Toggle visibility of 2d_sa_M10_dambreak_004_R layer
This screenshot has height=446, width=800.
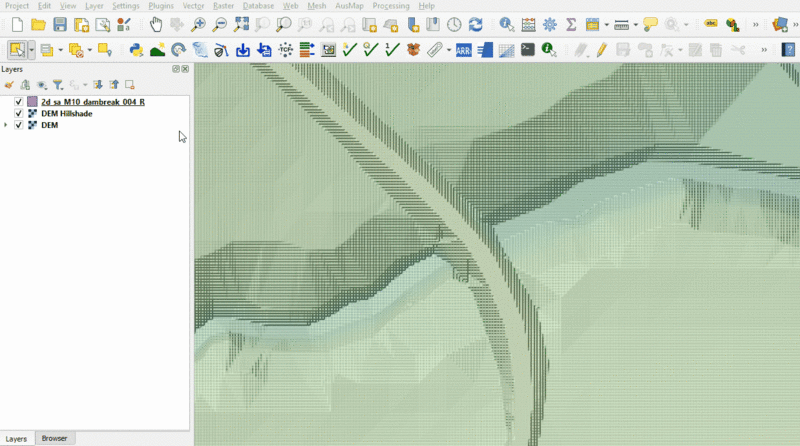pos(19,102)
